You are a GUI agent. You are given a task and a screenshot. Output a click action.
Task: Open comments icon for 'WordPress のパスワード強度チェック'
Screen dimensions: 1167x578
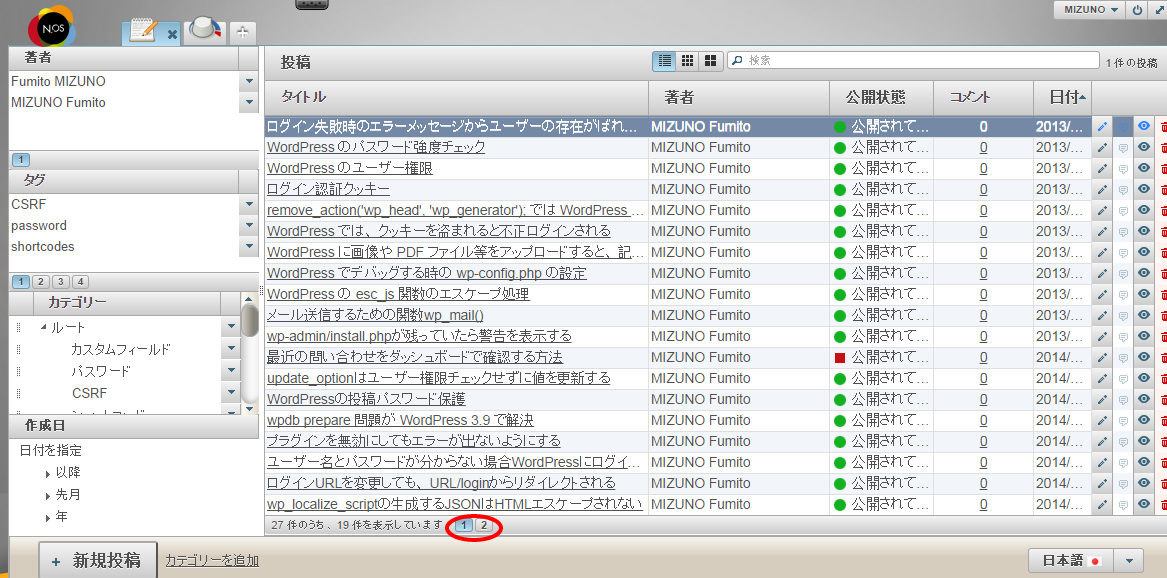(1123, 148)
